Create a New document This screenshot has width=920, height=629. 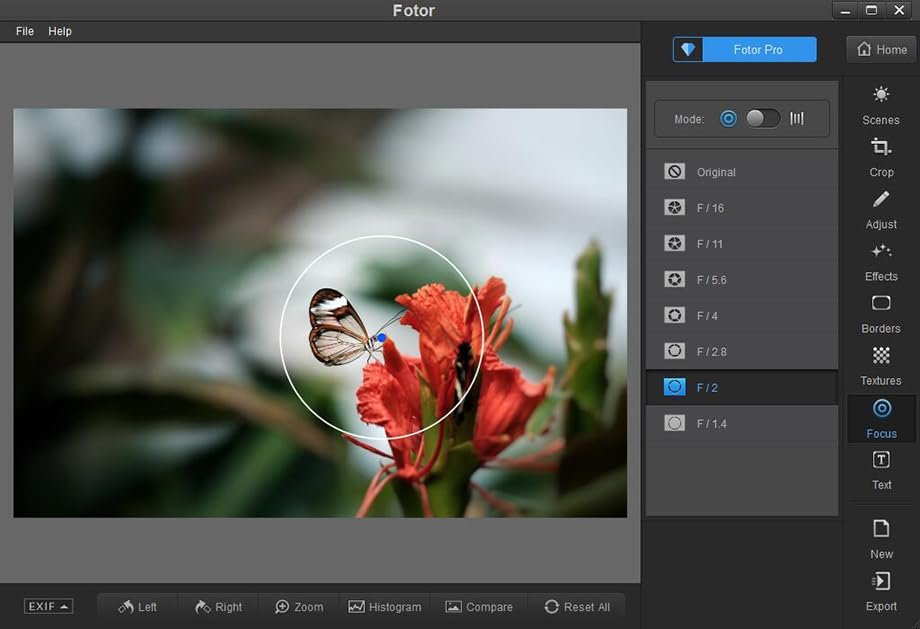coord(881,540)
